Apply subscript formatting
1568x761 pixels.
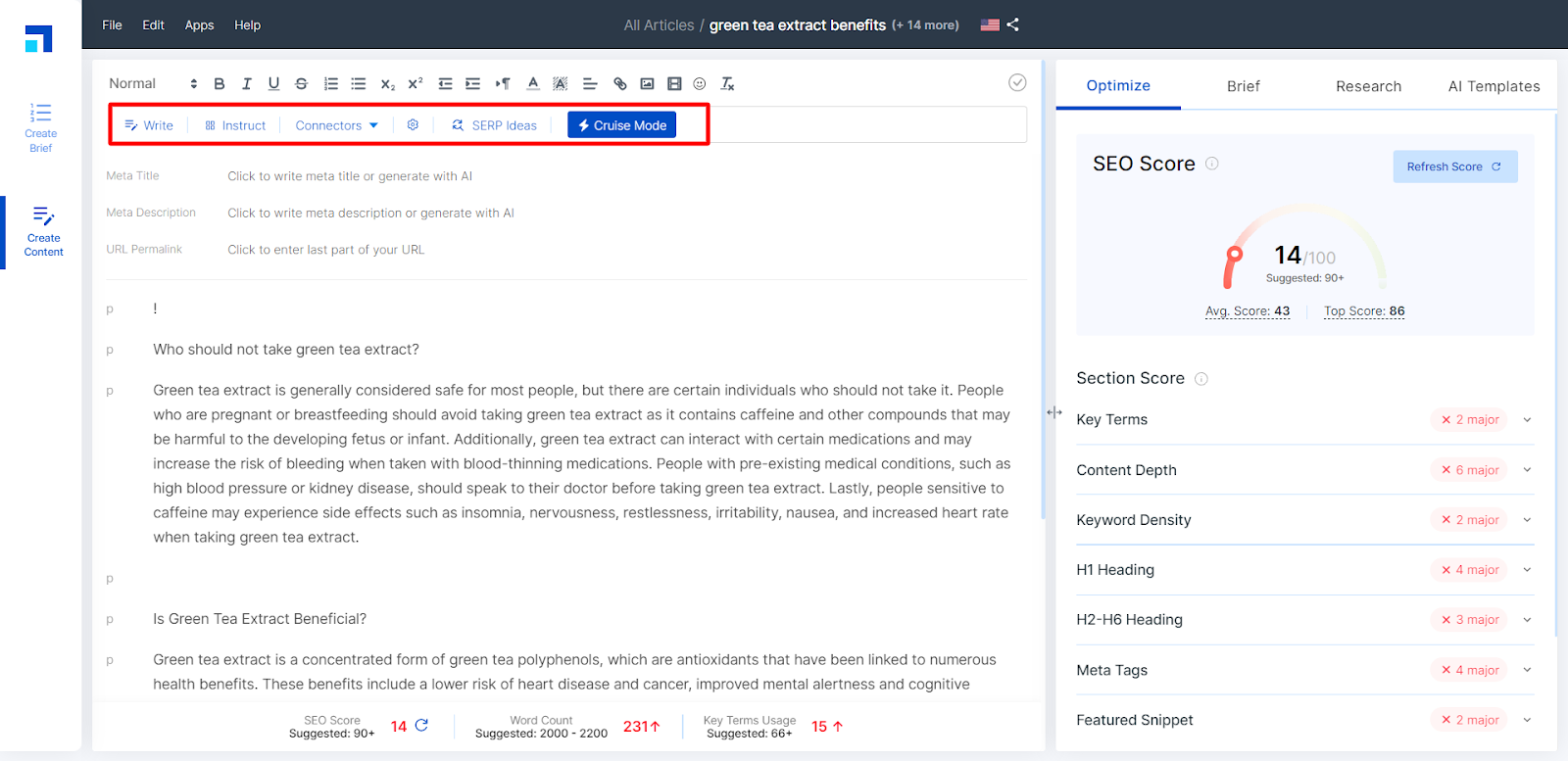click(x=388, y=84)
